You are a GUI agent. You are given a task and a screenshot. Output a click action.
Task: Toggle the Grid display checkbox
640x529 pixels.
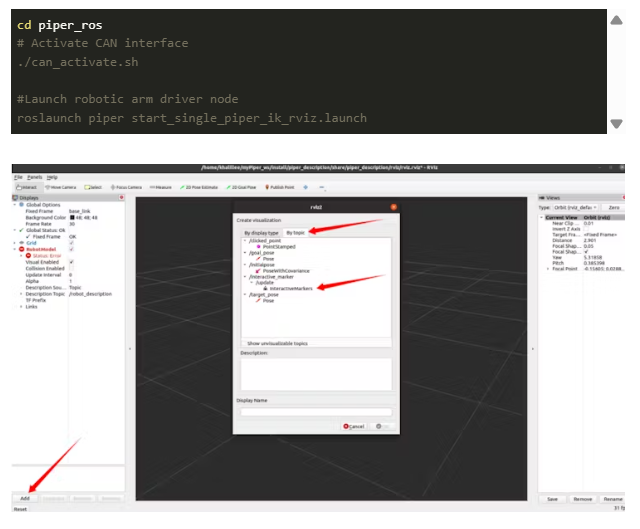(71, 242)
